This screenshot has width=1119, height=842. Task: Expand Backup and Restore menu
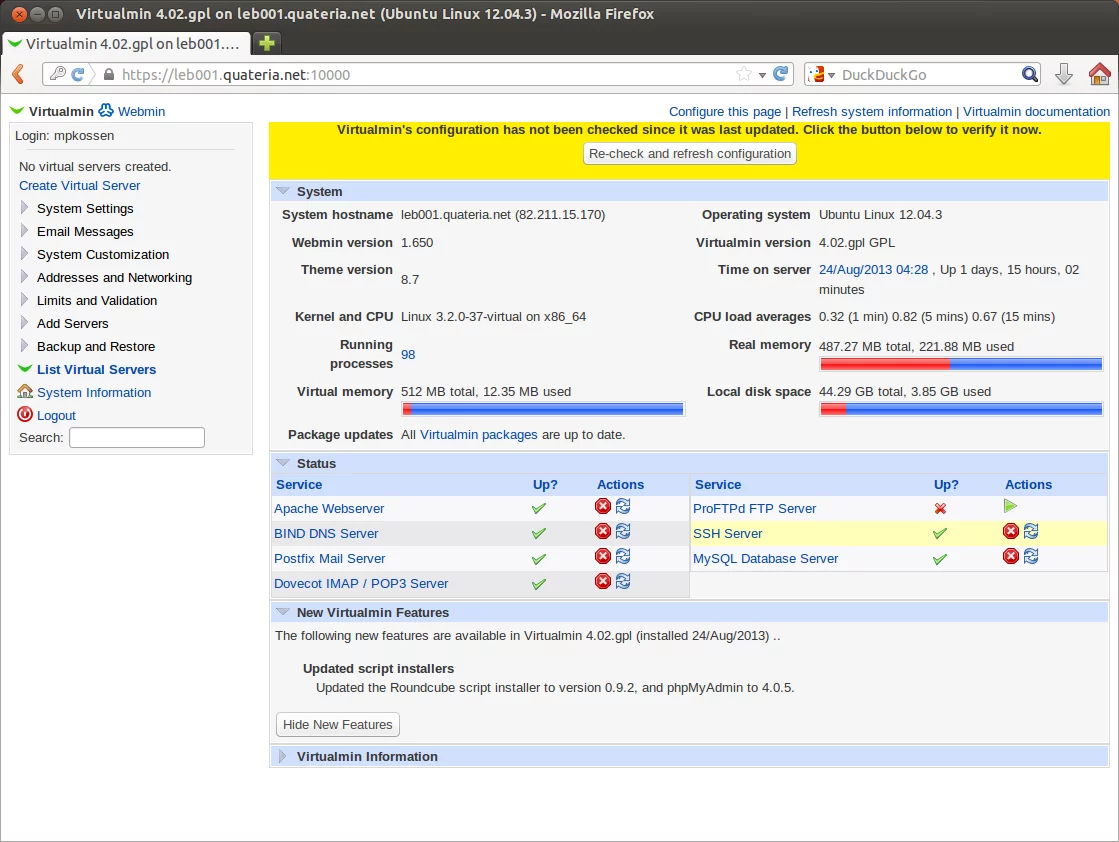[x=24, y=345]
